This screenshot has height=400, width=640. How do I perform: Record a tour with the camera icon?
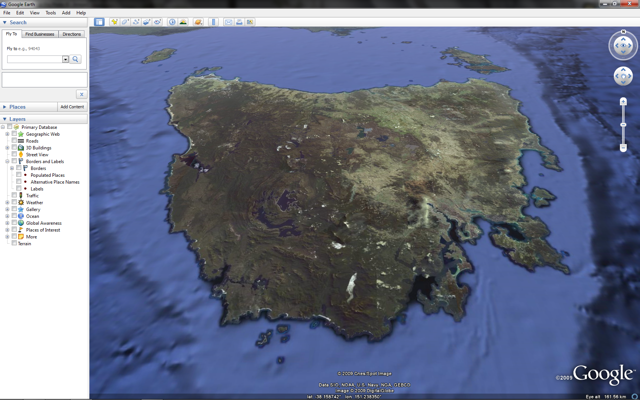157,22
